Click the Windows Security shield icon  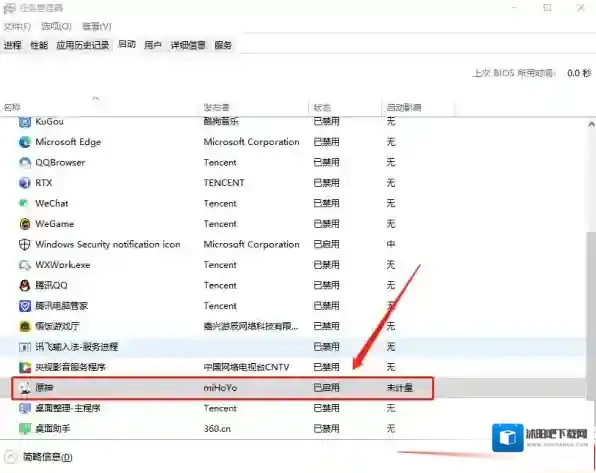point(25,244)
